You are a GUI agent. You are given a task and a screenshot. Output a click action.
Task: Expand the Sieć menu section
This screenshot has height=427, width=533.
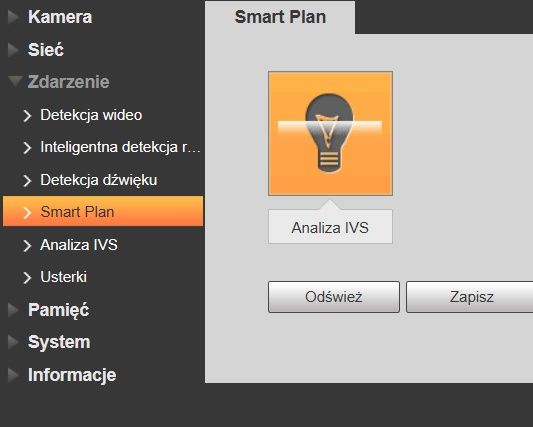46,50
